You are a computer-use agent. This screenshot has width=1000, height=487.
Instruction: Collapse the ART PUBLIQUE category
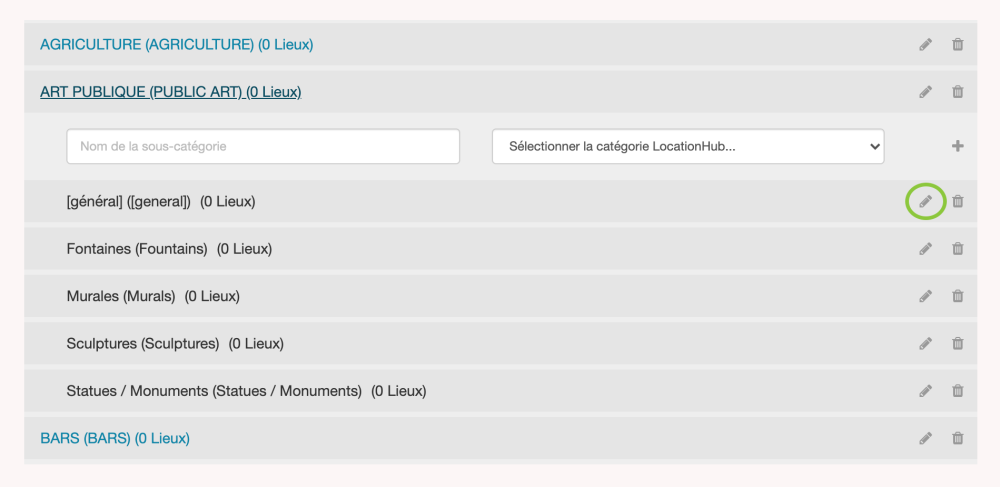coord(170,92)
